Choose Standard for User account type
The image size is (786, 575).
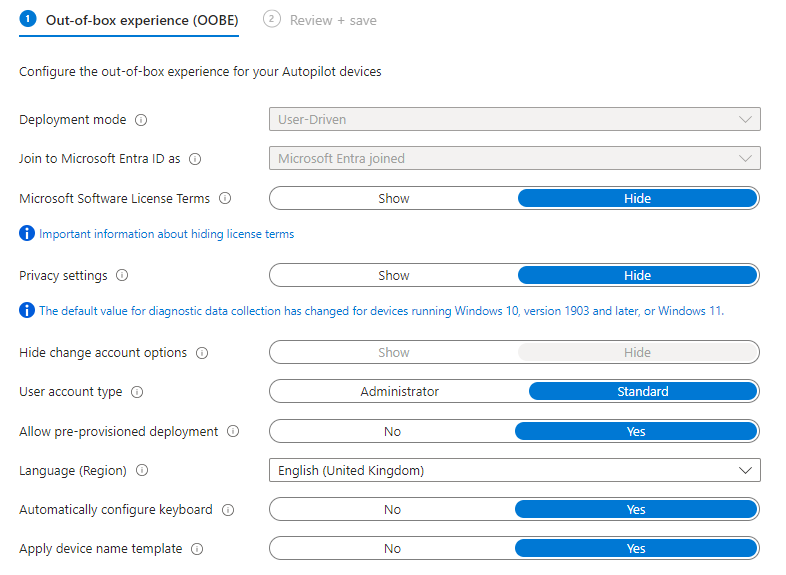(643, 392)
